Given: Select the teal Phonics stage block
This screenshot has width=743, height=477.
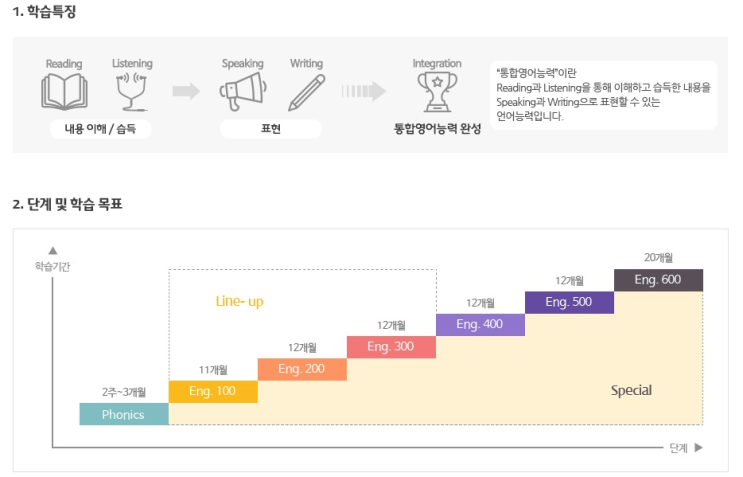Looking at the screenshot, I should pyautogui.click(x=124, y=414).
